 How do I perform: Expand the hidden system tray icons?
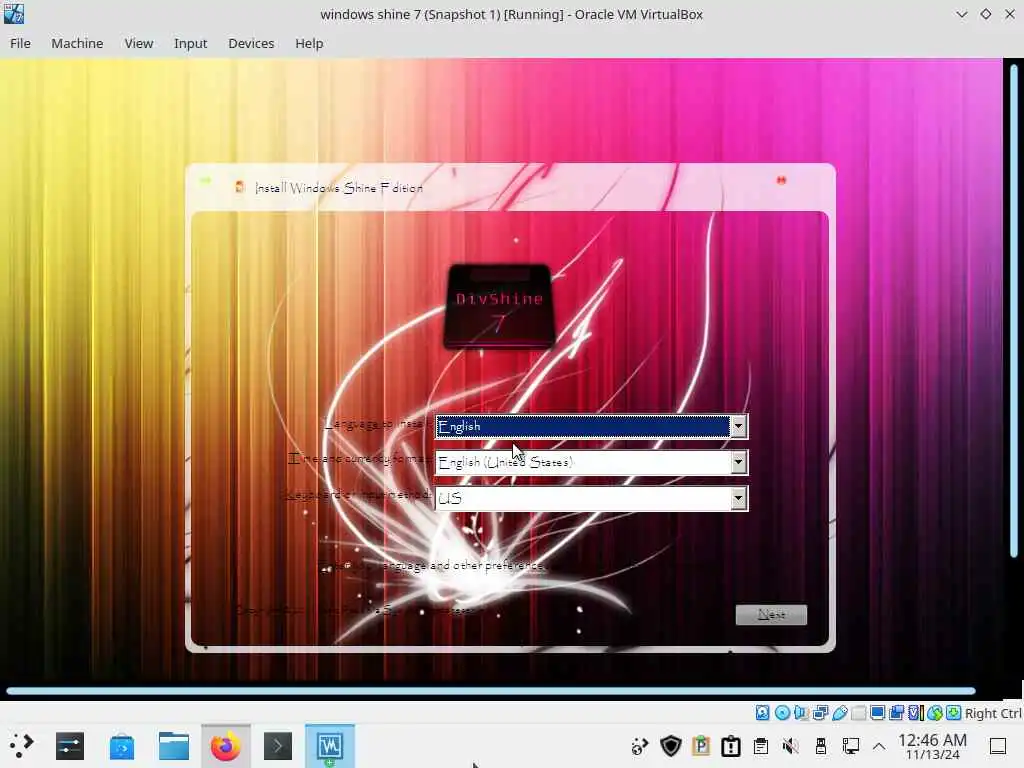click(879, 746)
